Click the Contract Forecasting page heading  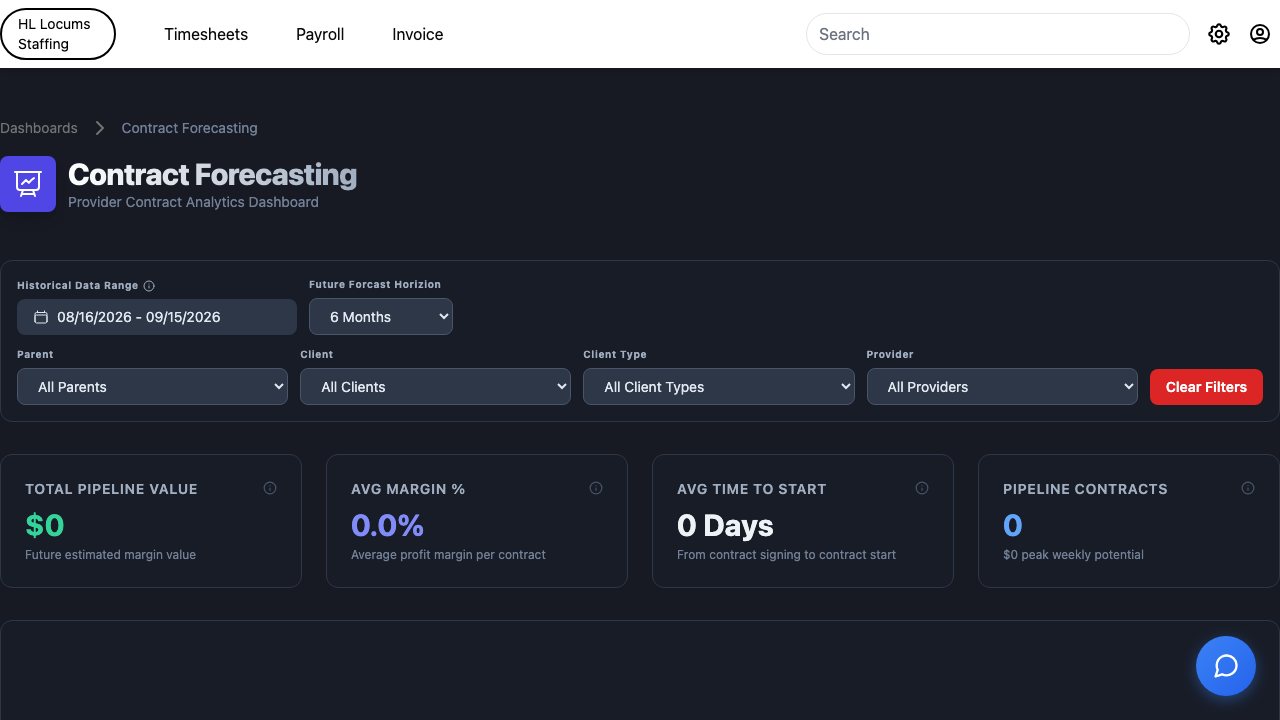[x=212, y=175]
